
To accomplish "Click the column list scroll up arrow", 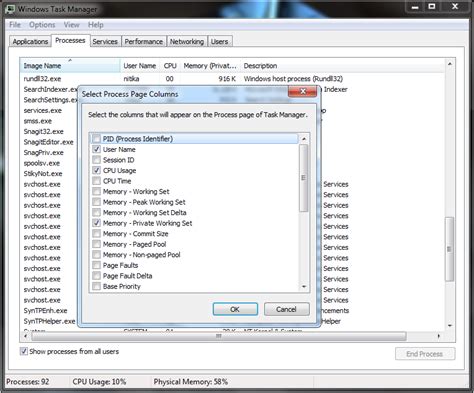I will [304, 139].
